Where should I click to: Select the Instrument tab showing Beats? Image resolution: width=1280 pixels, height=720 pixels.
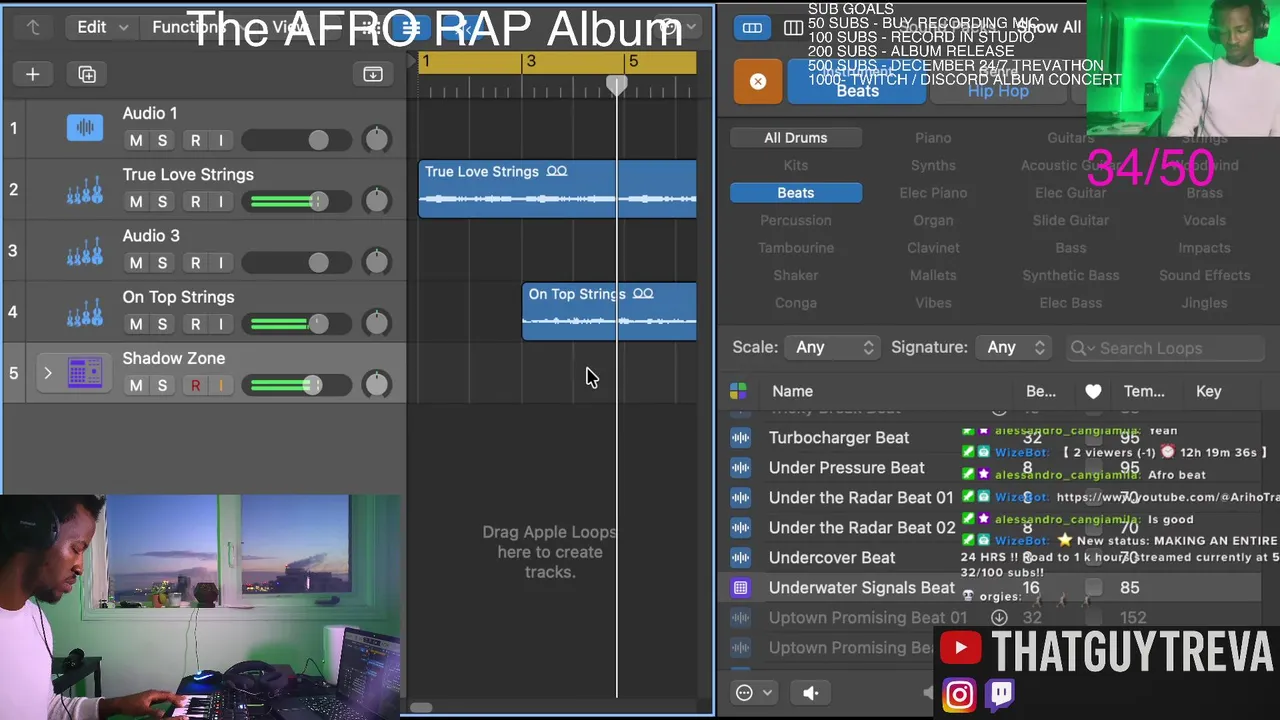tap(857, 82)
